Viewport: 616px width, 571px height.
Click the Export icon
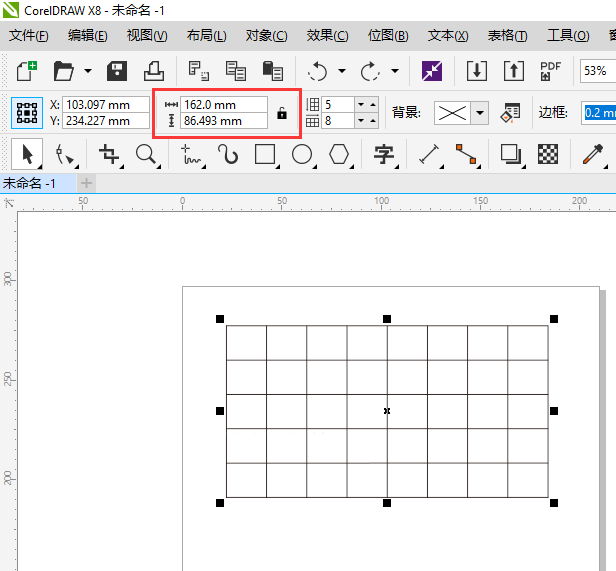pos(514,71)
